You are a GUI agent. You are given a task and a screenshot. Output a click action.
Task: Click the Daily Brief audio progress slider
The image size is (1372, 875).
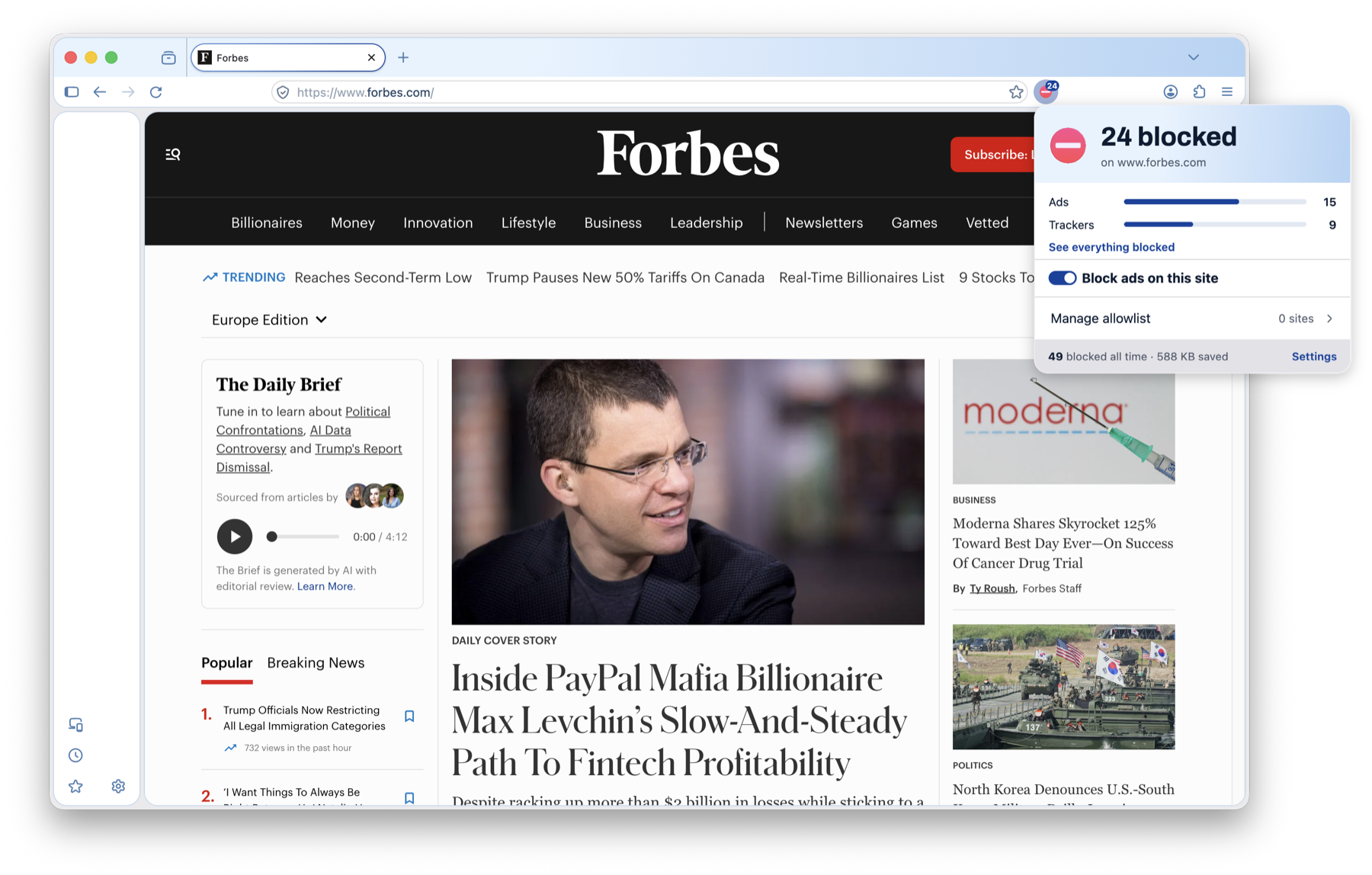(303, 537)
